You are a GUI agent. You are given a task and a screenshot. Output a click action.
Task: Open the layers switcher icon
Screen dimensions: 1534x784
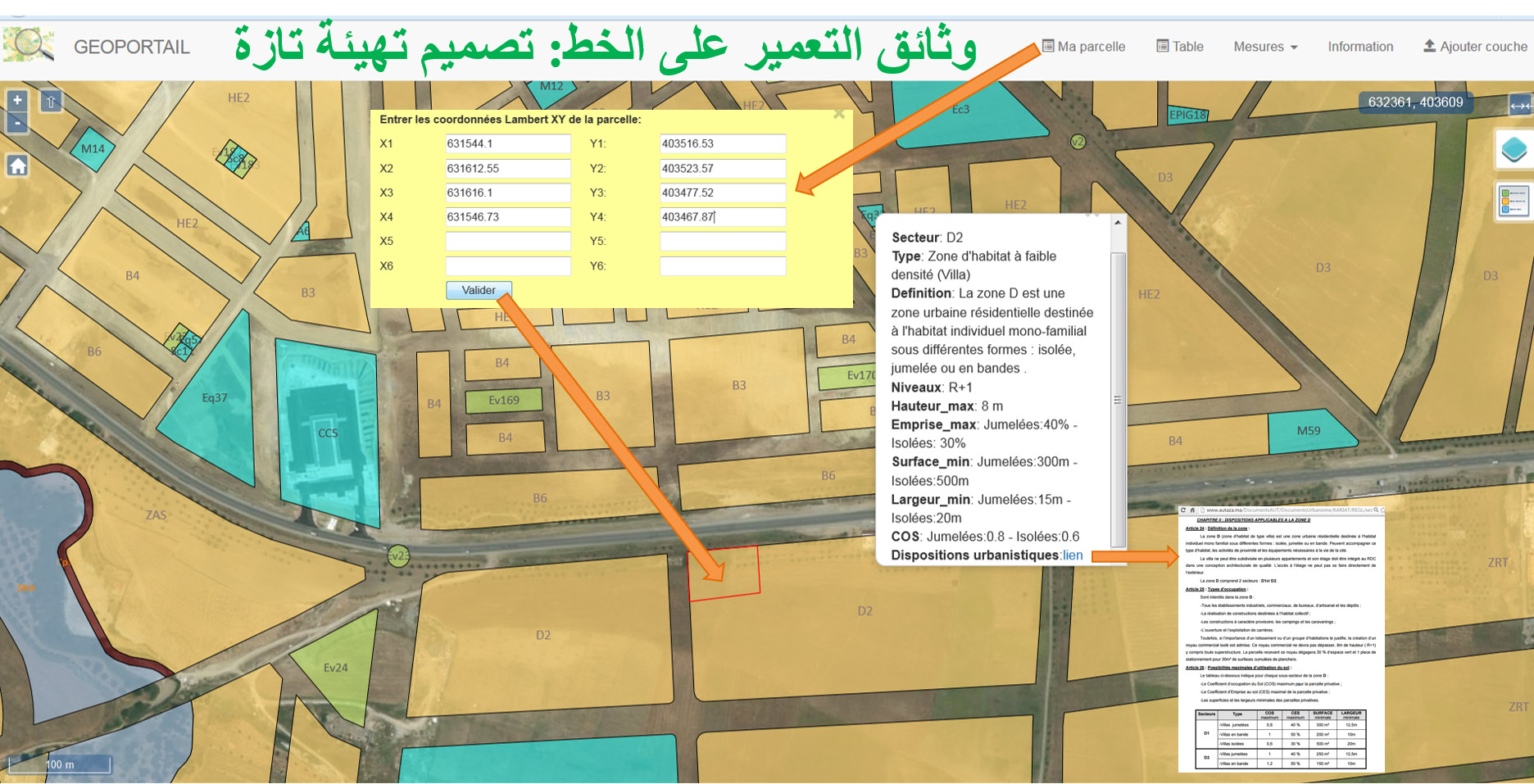(1513, 150)
